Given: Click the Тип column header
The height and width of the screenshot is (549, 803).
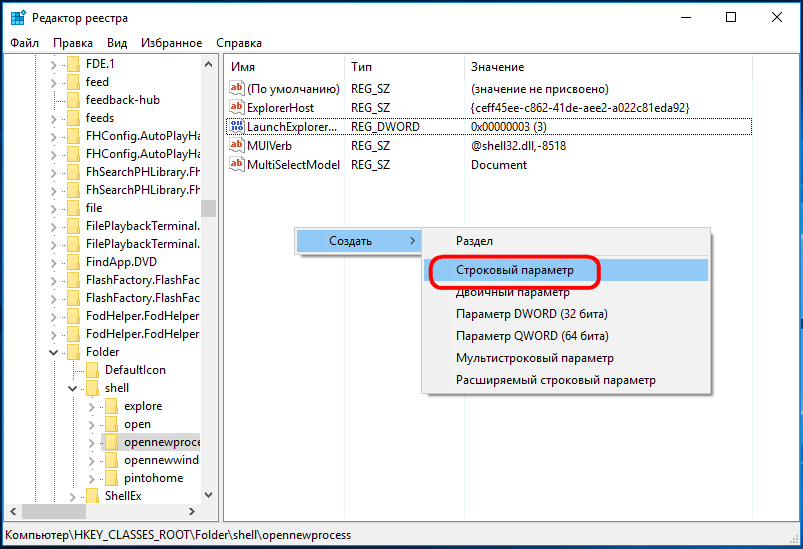Looking at the screenshot, I should click(x=405, y=67).
